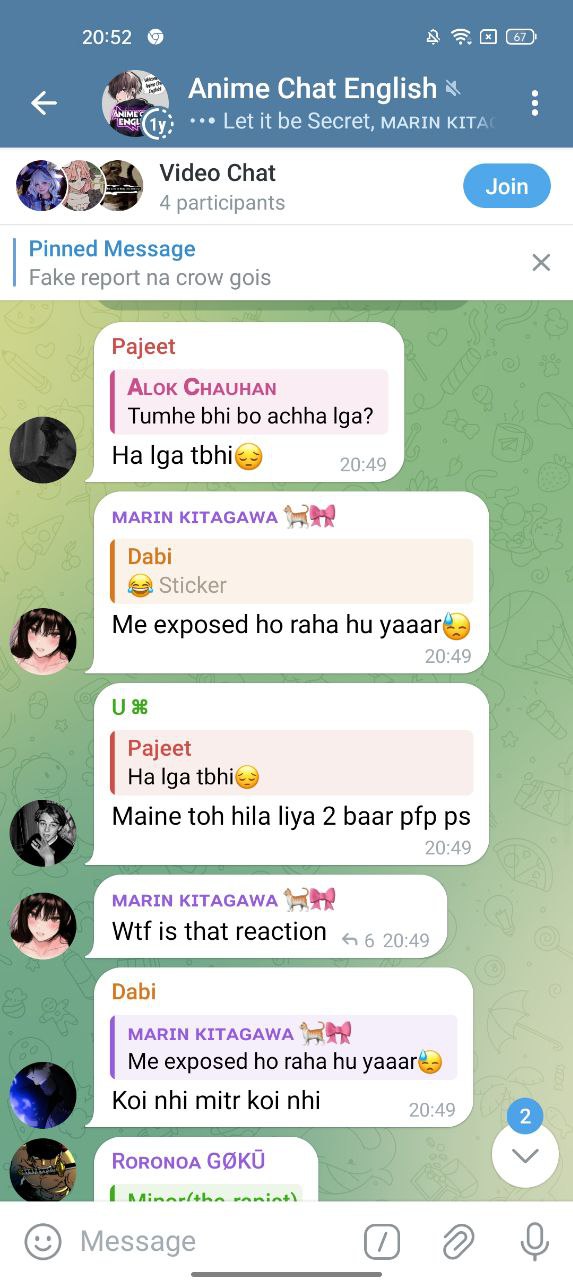Viewport: 573px width, 1280px height.
Task: Join the video chat
Action: click(507, 186)
